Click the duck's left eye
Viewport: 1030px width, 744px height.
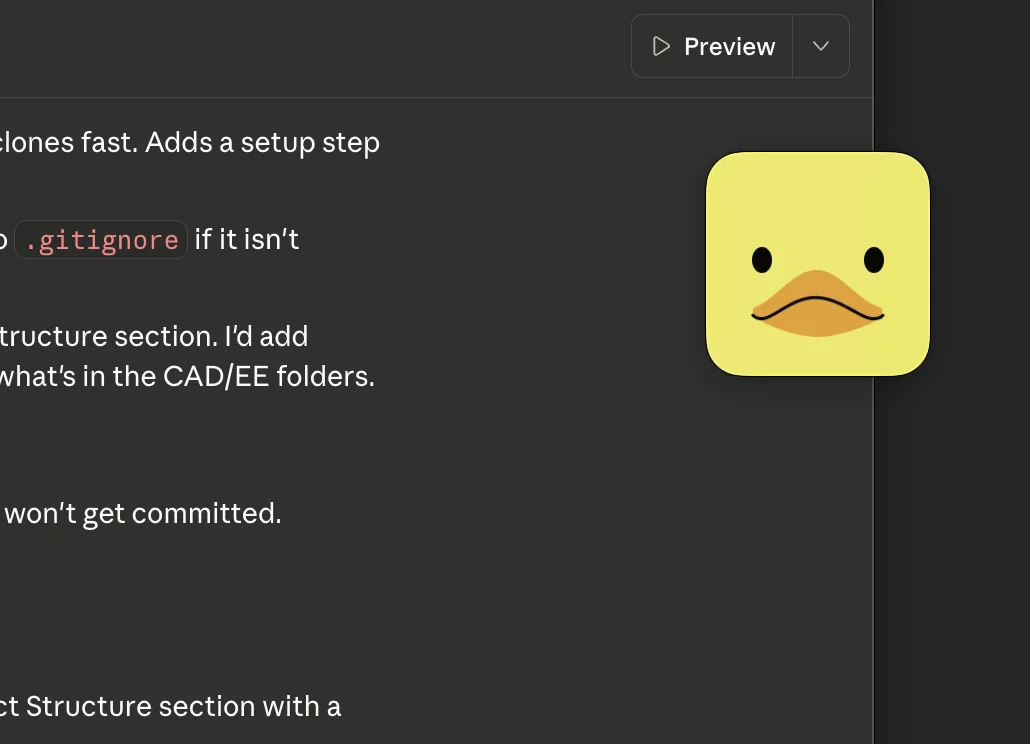coord(762,260)
